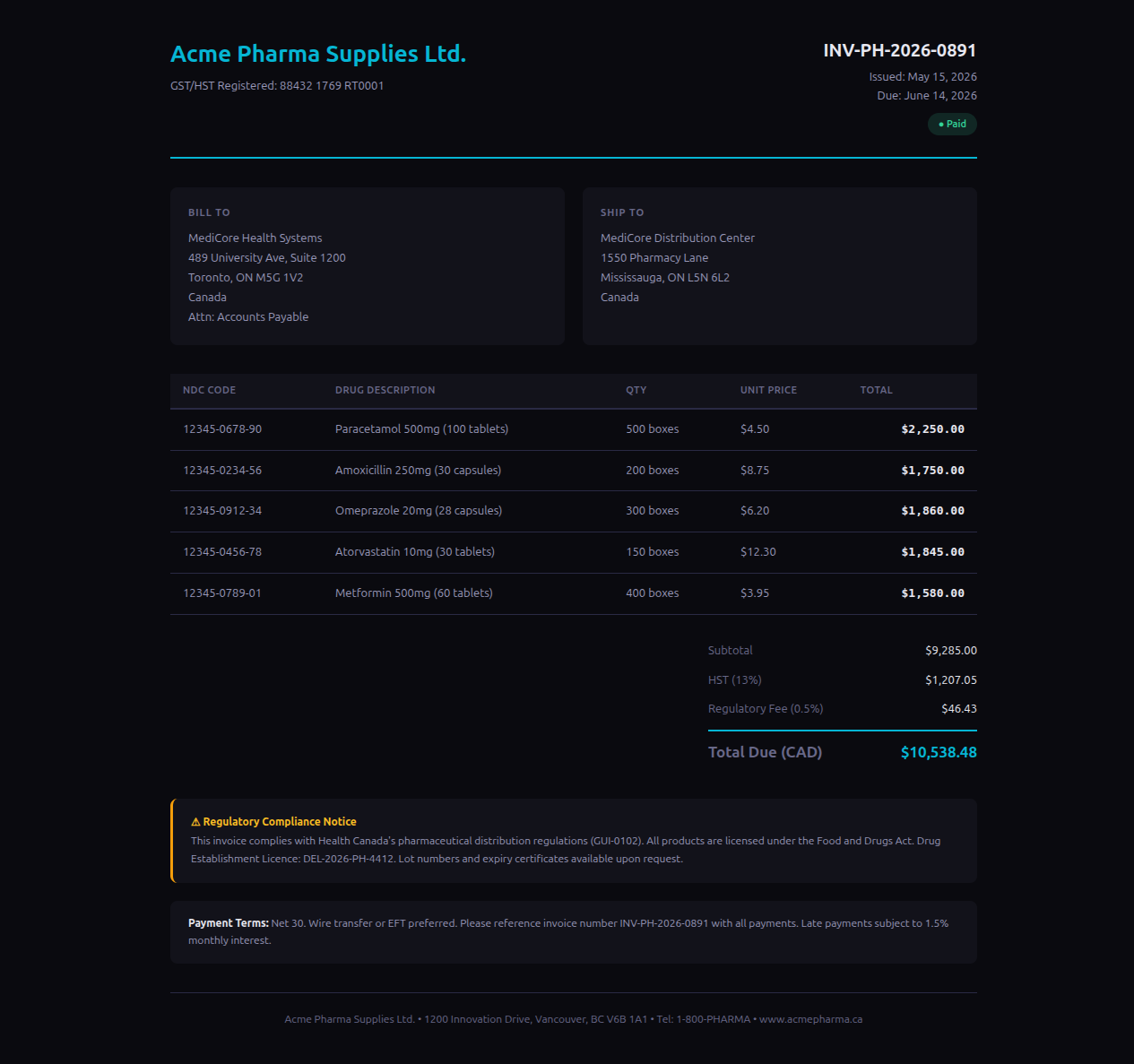Image resolution: width=1134 pixels, height=1064 pixels.
Task: Click the 150 boxes quantity cell
Action: coord(653,552)
